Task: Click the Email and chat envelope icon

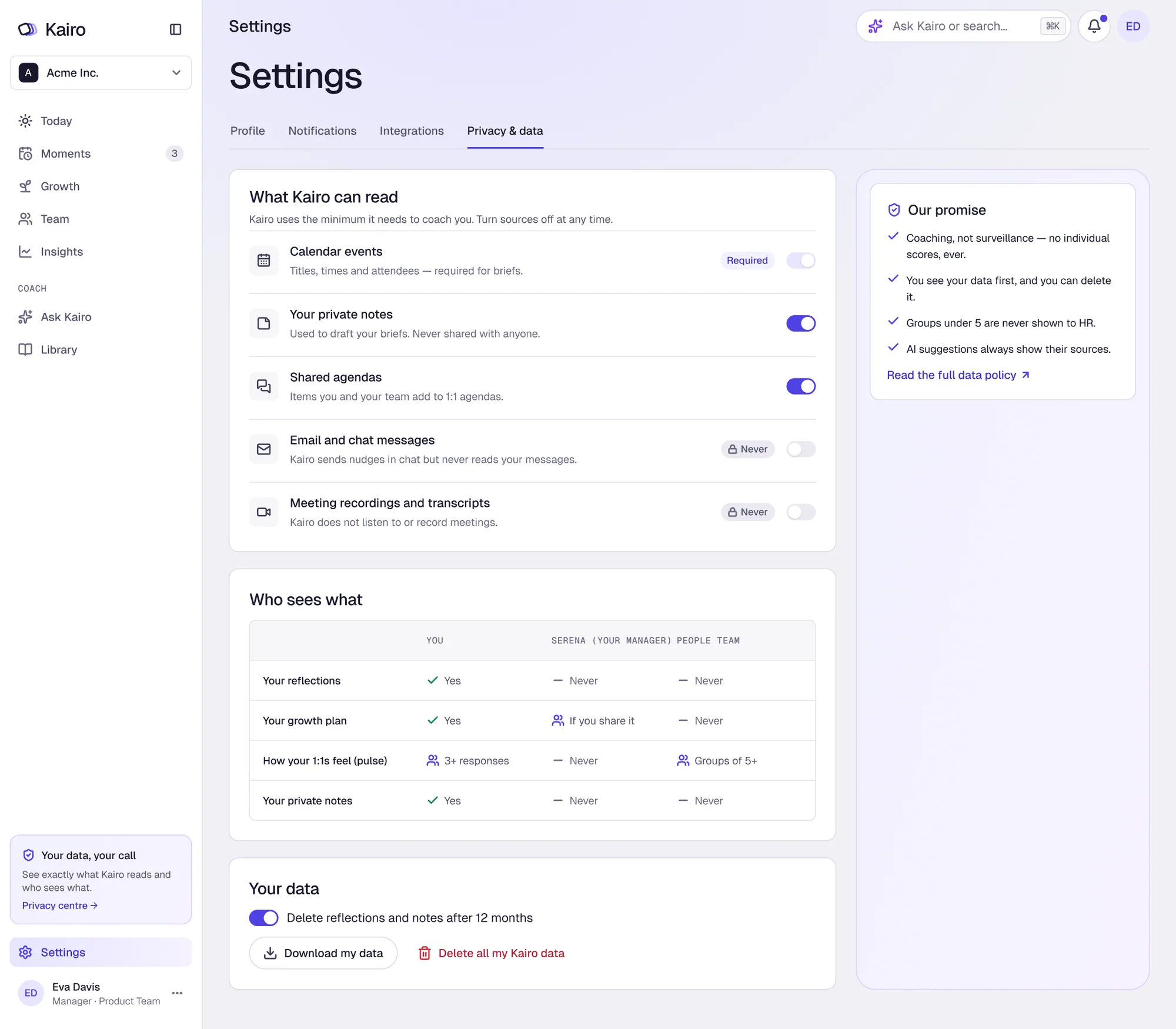Action: coord(264,449)
